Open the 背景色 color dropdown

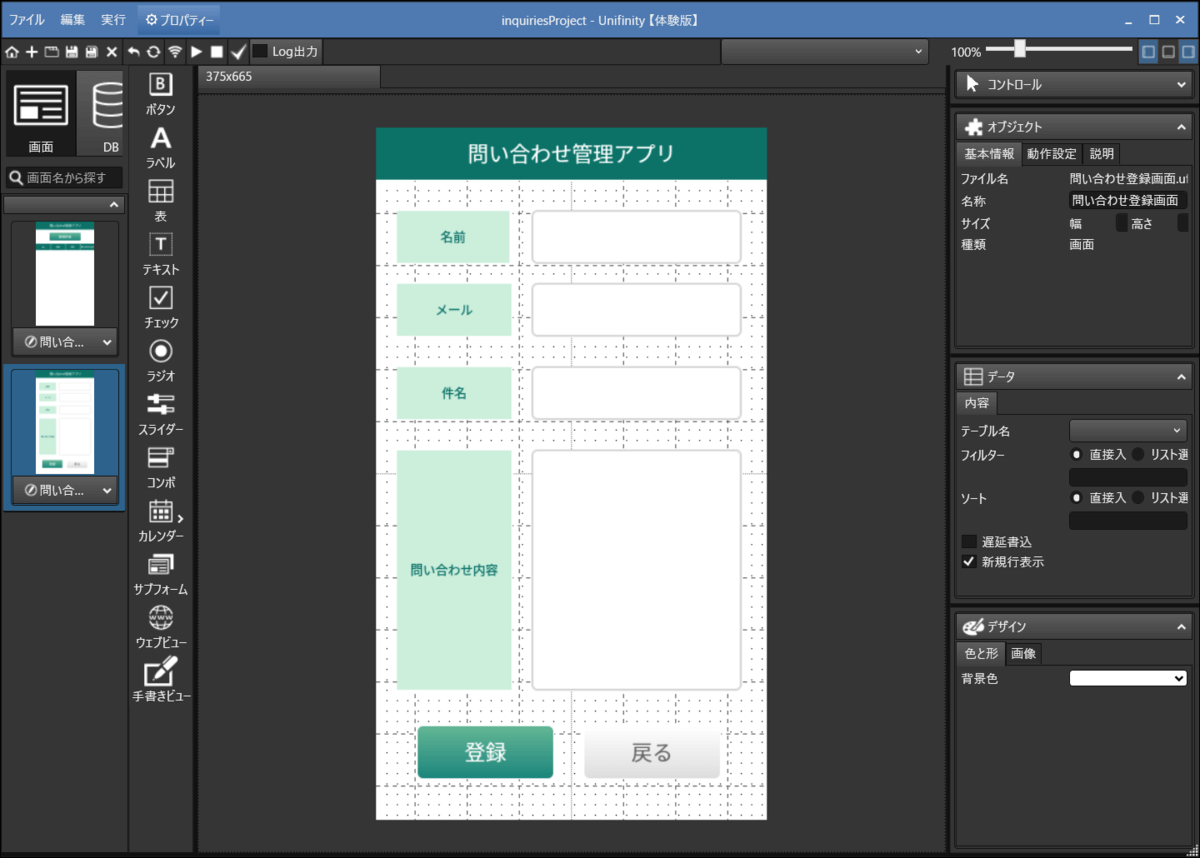[x=1128, y=678]
